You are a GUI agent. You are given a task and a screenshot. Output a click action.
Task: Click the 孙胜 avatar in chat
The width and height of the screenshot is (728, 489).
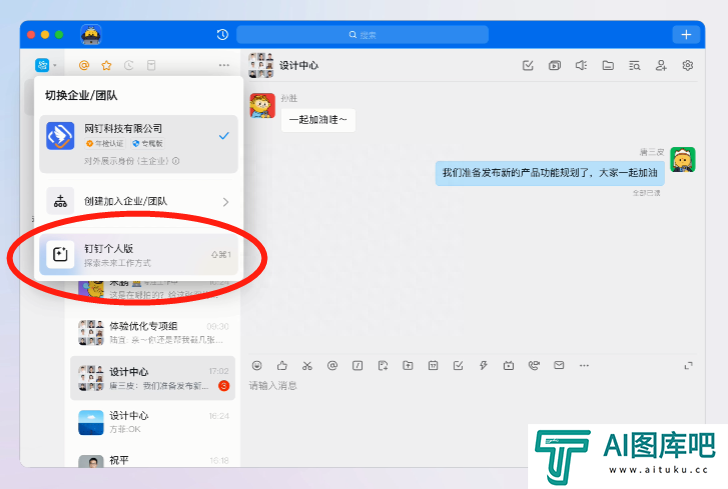point(262,105)
